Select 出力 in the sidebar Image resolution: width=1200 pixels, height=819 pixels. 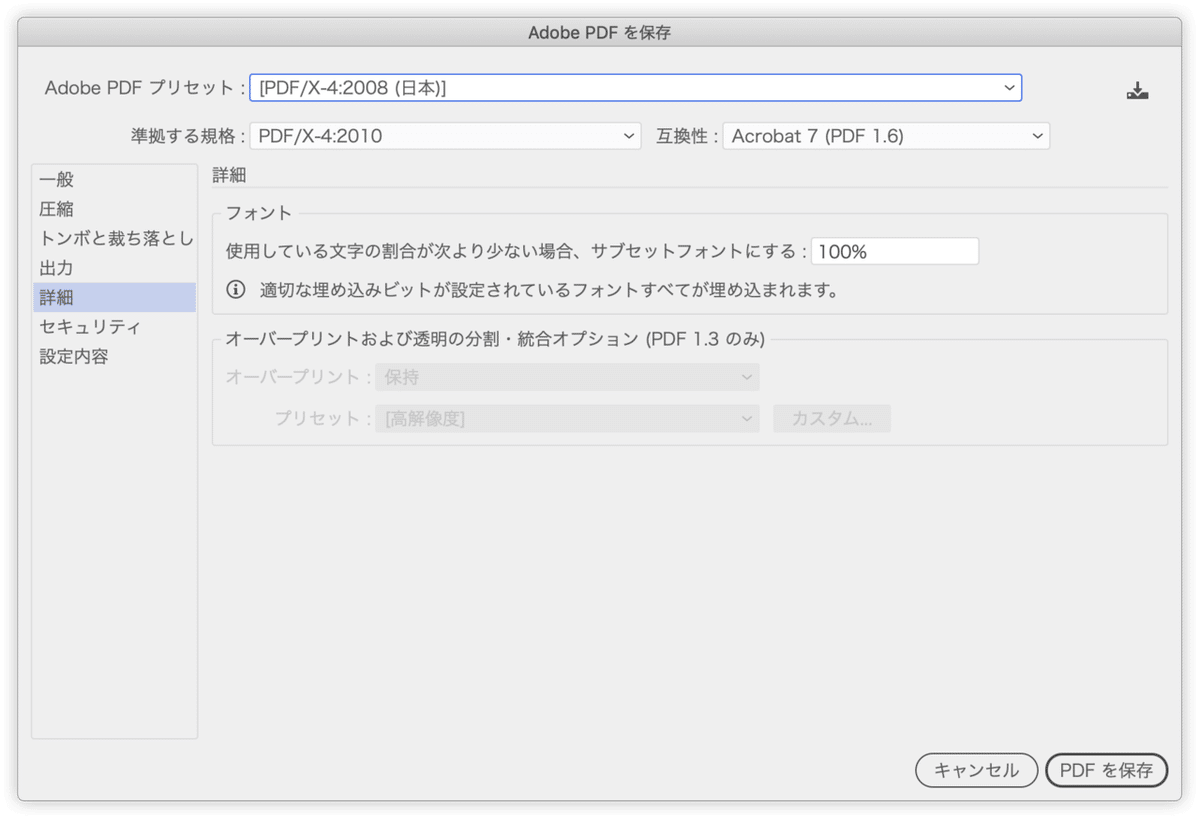click(x=114, y=268)
